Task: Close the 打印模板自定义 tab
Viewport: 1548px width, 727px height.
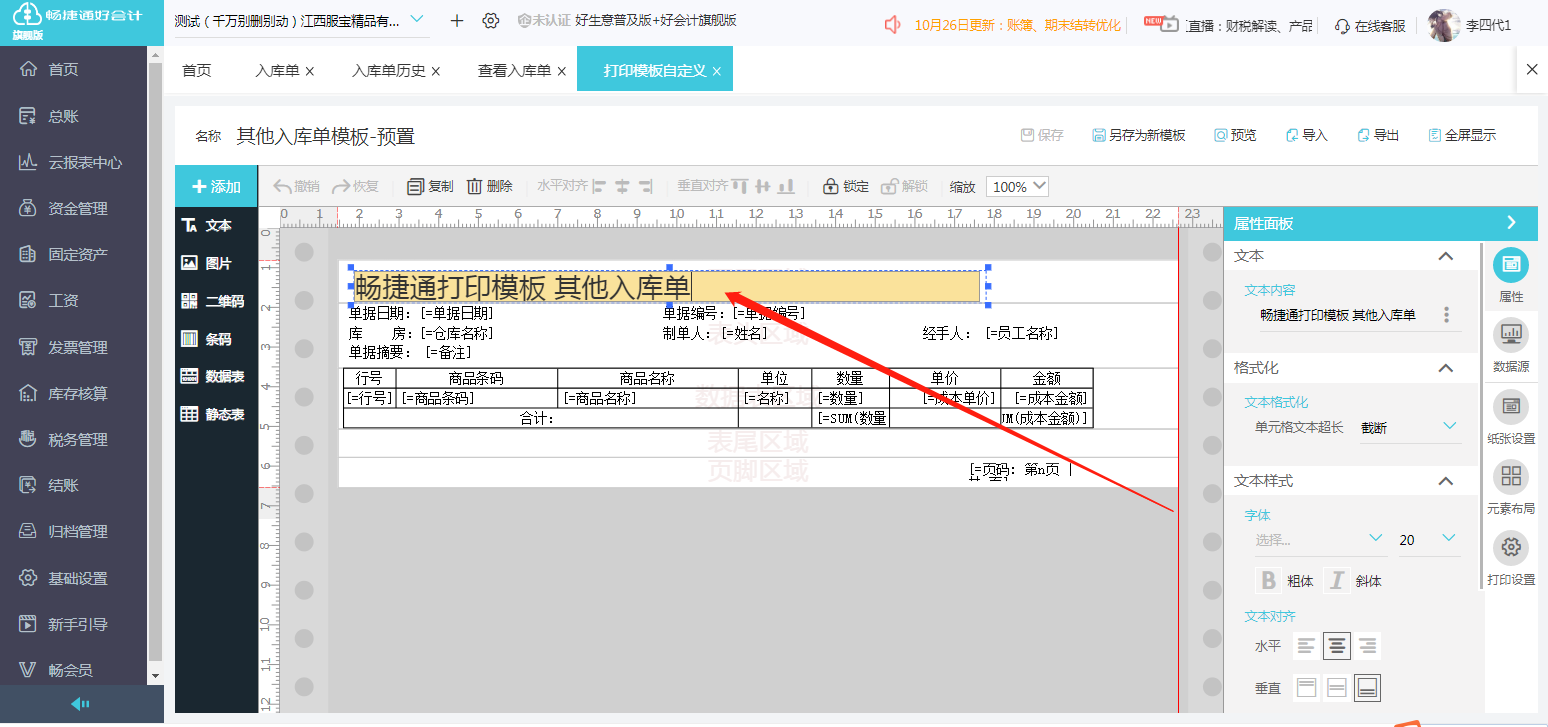Action: point(717,72)
